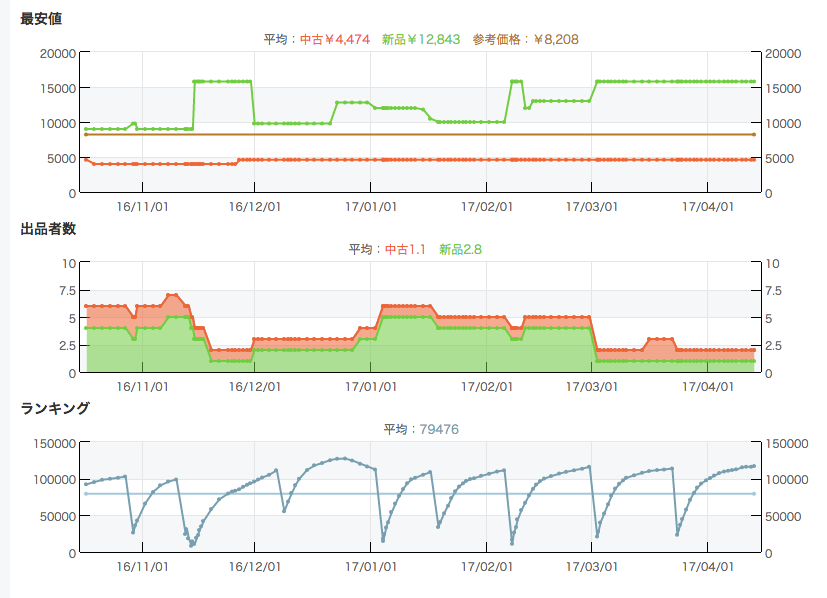Click 16/12/01 date label under seller chart
The height and width of the screenshot is (598, 827).
pyautogui.click(x=253, y=386)
